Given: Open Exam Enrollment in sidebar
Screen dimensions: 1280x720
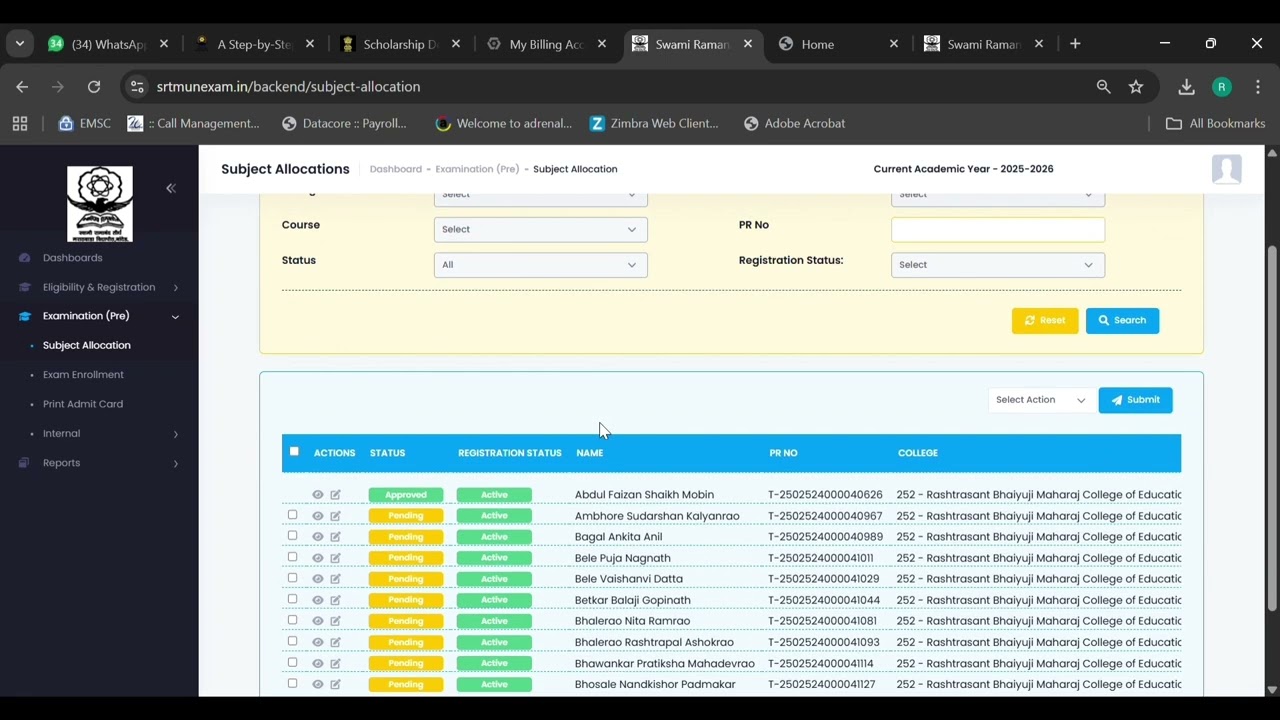Looking at the screenshot, I should pos(83,374).
